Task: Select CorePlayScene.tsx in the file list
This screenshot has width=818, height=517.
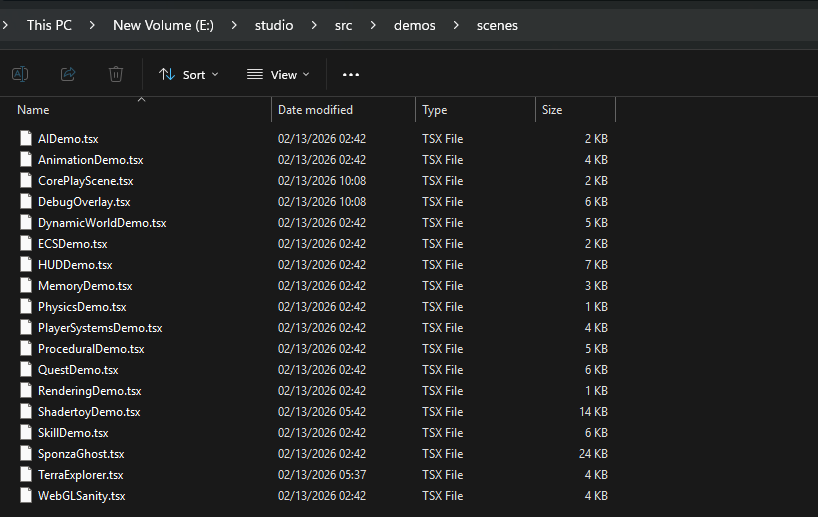Action: point(85,181)
